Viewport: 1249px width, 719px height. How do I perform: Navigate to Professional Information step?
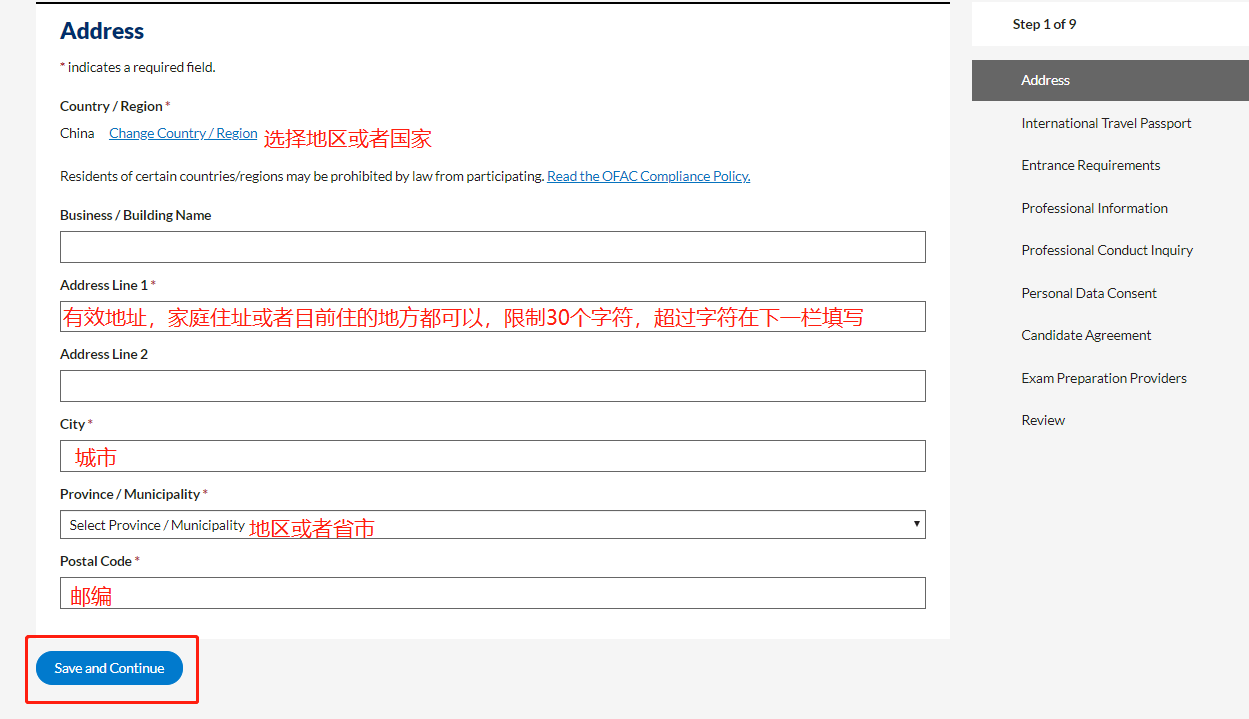coord(1094,208)
